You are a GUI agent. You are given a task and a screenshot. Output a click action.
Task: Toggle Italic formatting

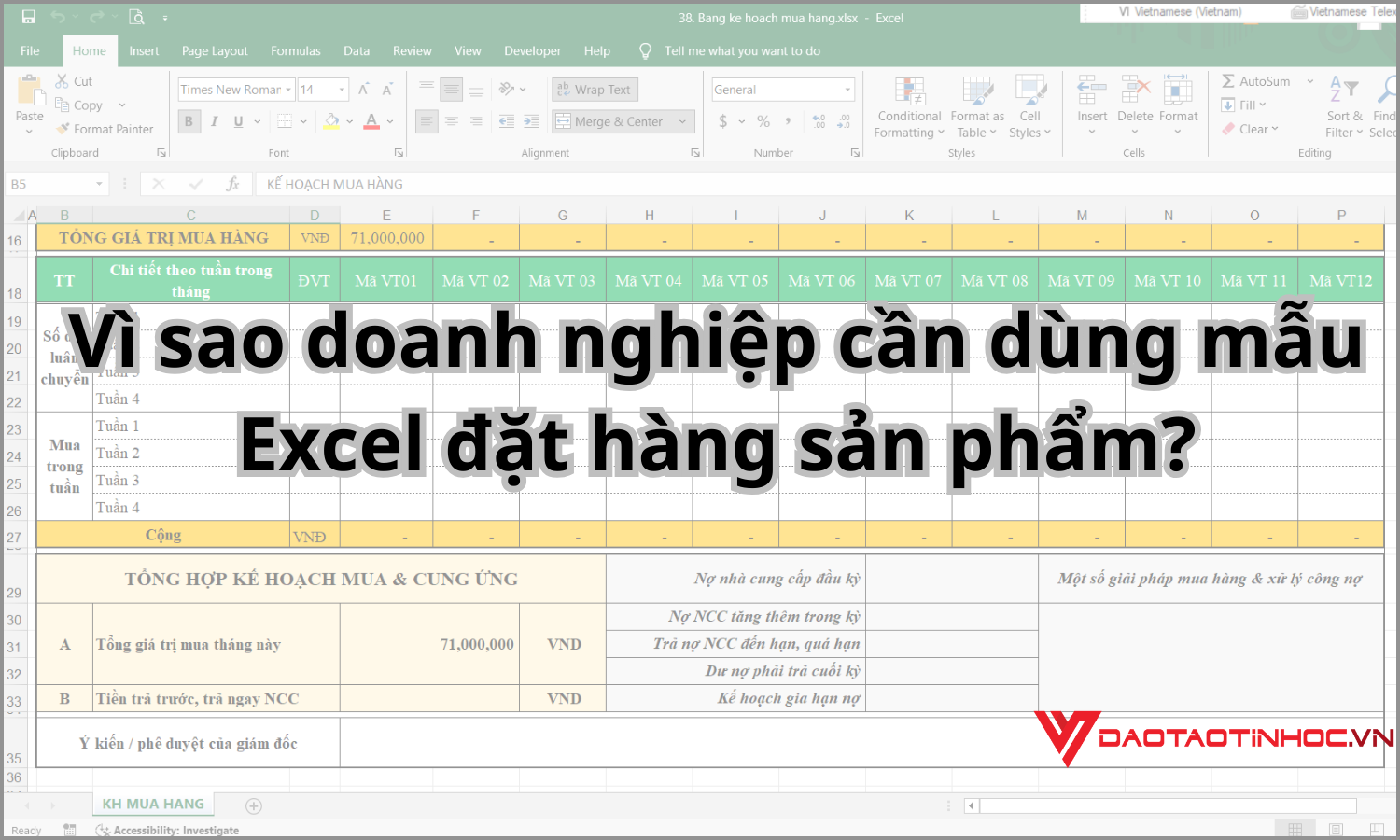(214, 121)
